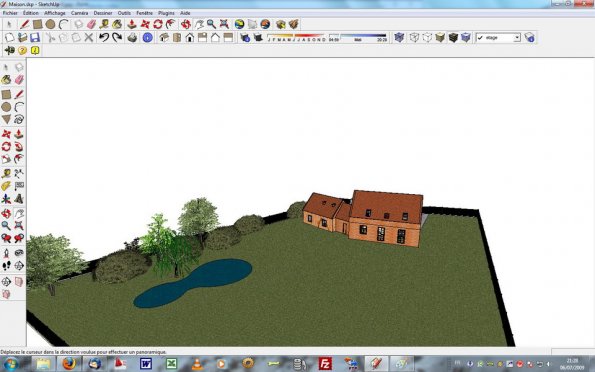Toggle X-ray face style cube
This screenshot has height=372, width=595.
tap(399, 37)
